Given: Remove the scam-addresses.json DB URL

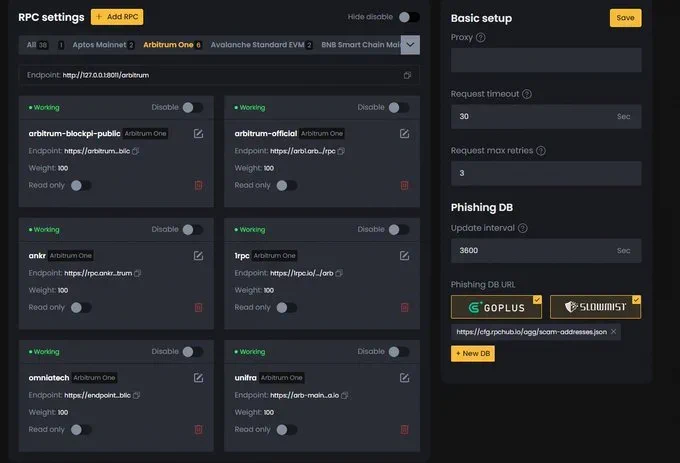Looking at the screenshot, I should [x=613, y=332].
